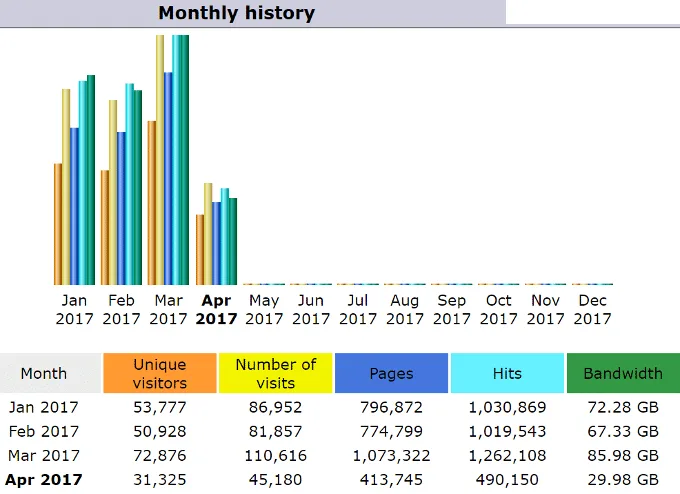680x494 pixels.
Task: Click hits value 1,019,543
Action: 507,432
